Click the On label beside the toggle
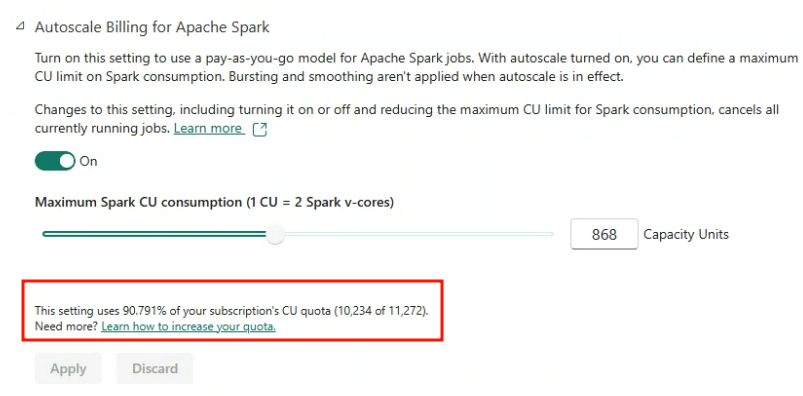 (x=88, y=161)
